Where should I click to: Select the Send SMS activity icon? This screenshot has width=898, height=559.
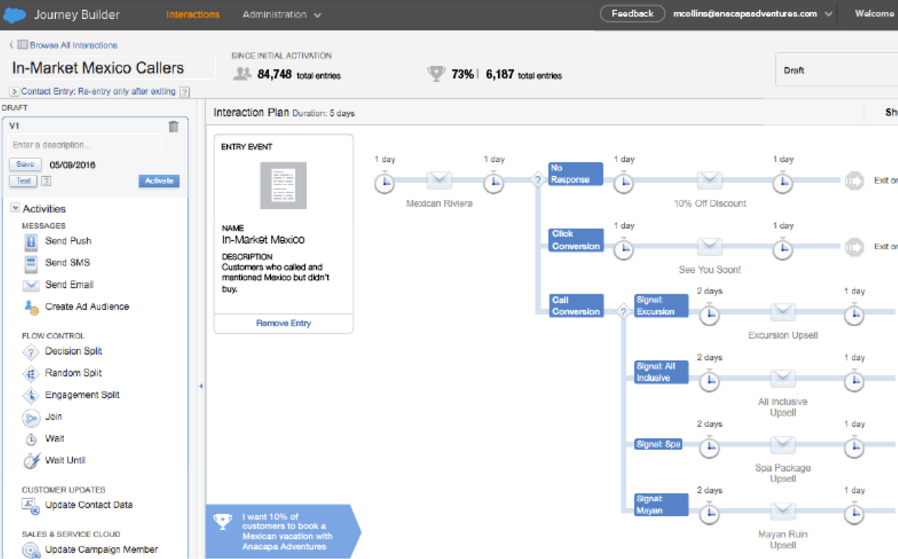click(x=31, y=263)
